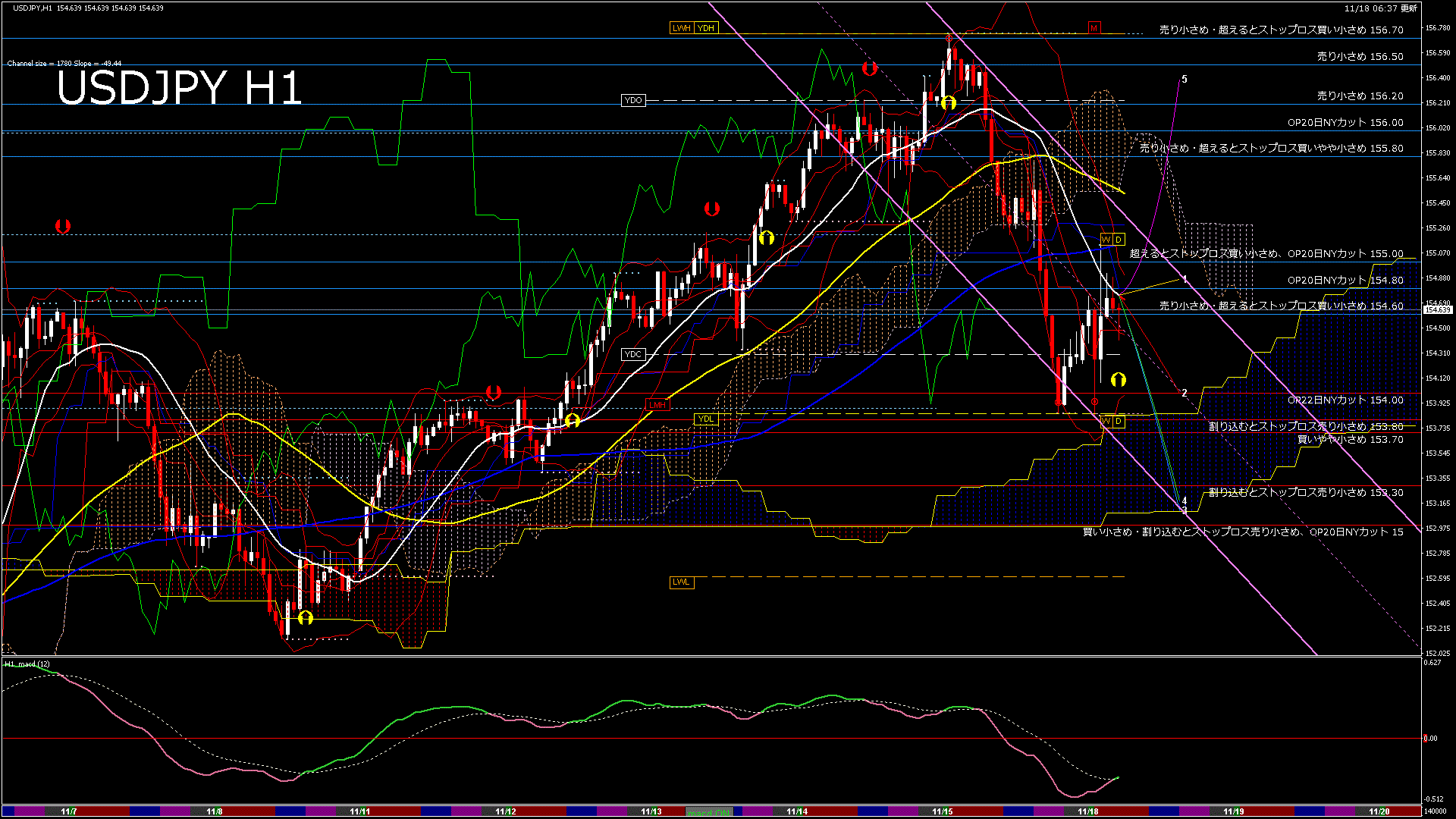Click the H1 macd (12) indicator label
Screen dimensions: 1456x819
click(x=27, y=664)
